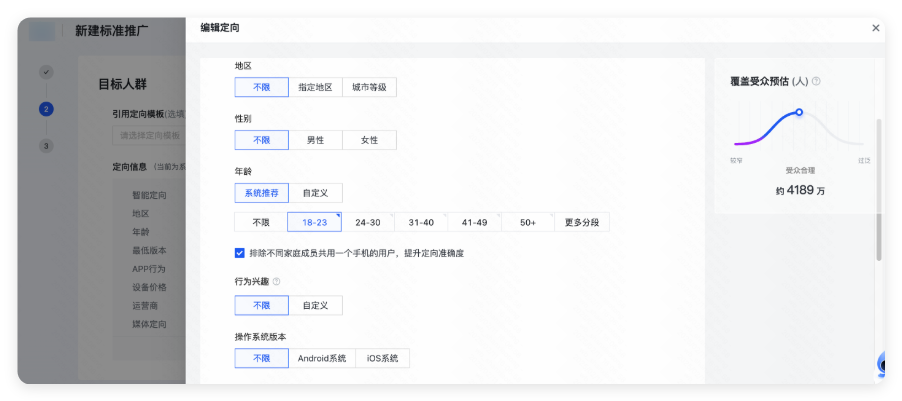Select 女性 gender option
Image resolution: width=902 pixels, height=401 pixels.
(x=369, y=140)
